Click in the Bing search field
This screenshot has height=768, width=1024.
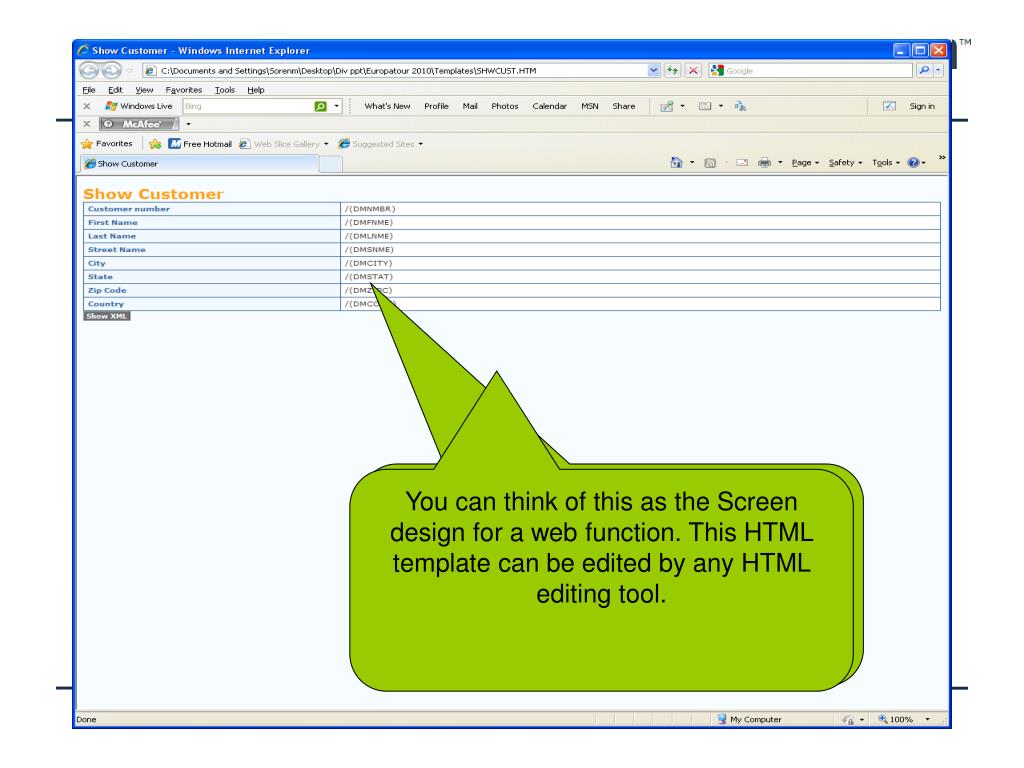click(248, 106)
